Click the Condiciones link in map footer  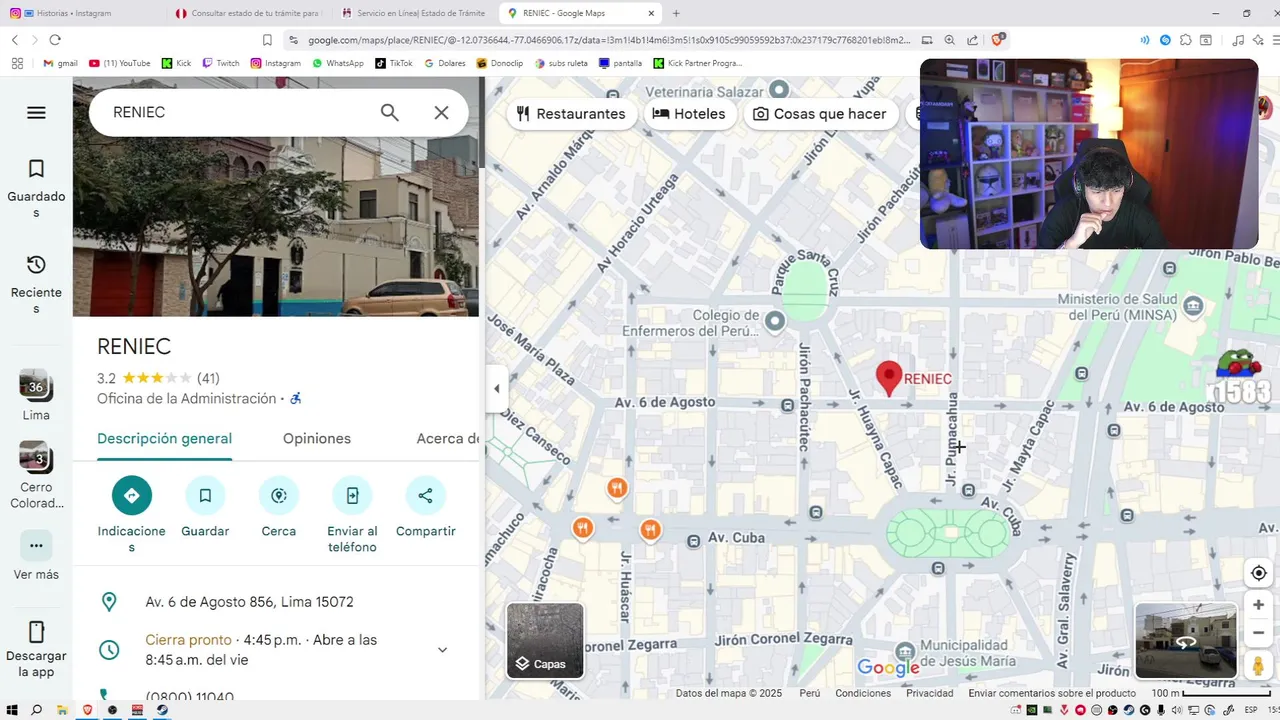[863, 693]
